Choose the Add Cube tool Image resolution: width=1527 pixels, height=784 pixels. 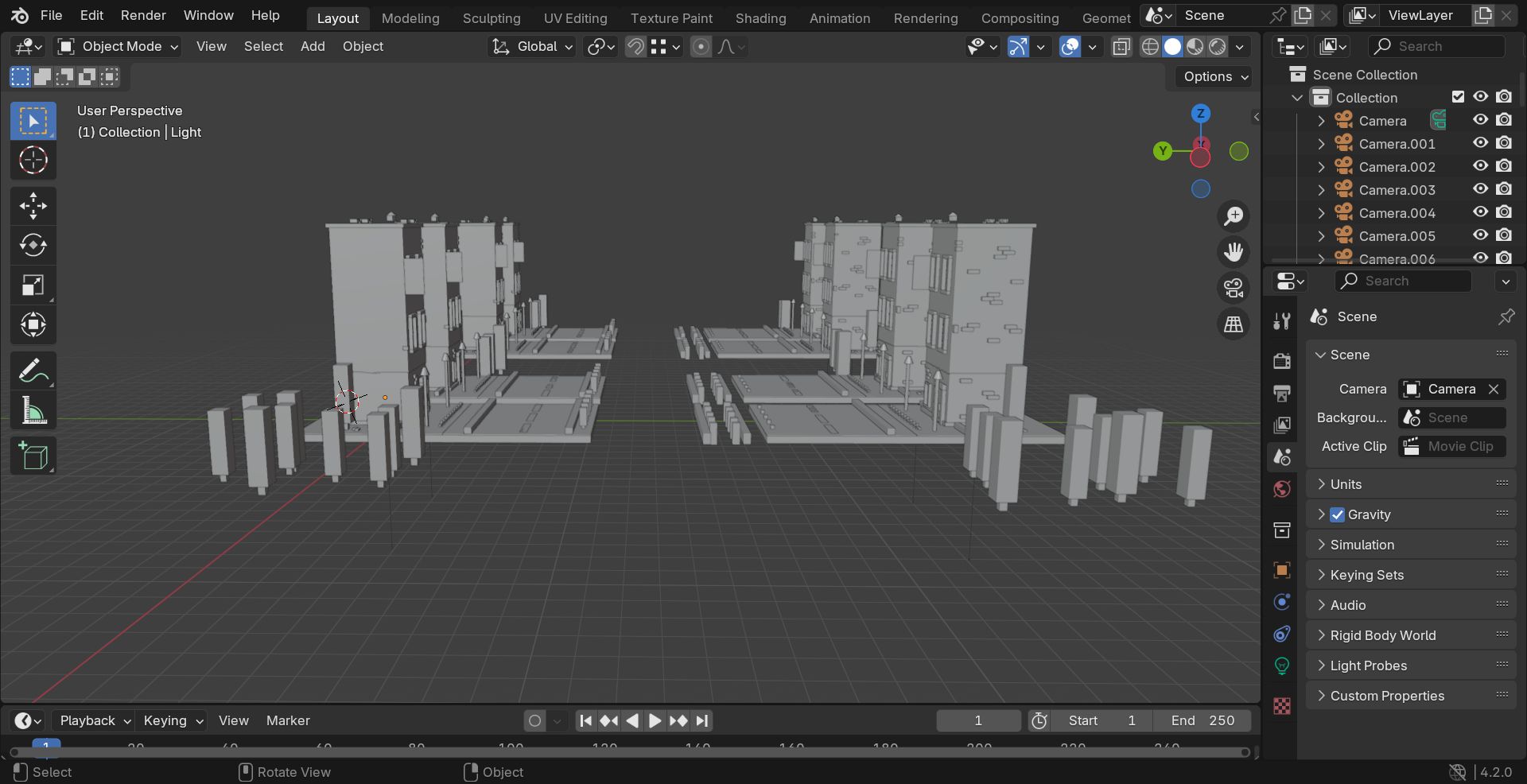pyautogui.click(x=33, y=456)
